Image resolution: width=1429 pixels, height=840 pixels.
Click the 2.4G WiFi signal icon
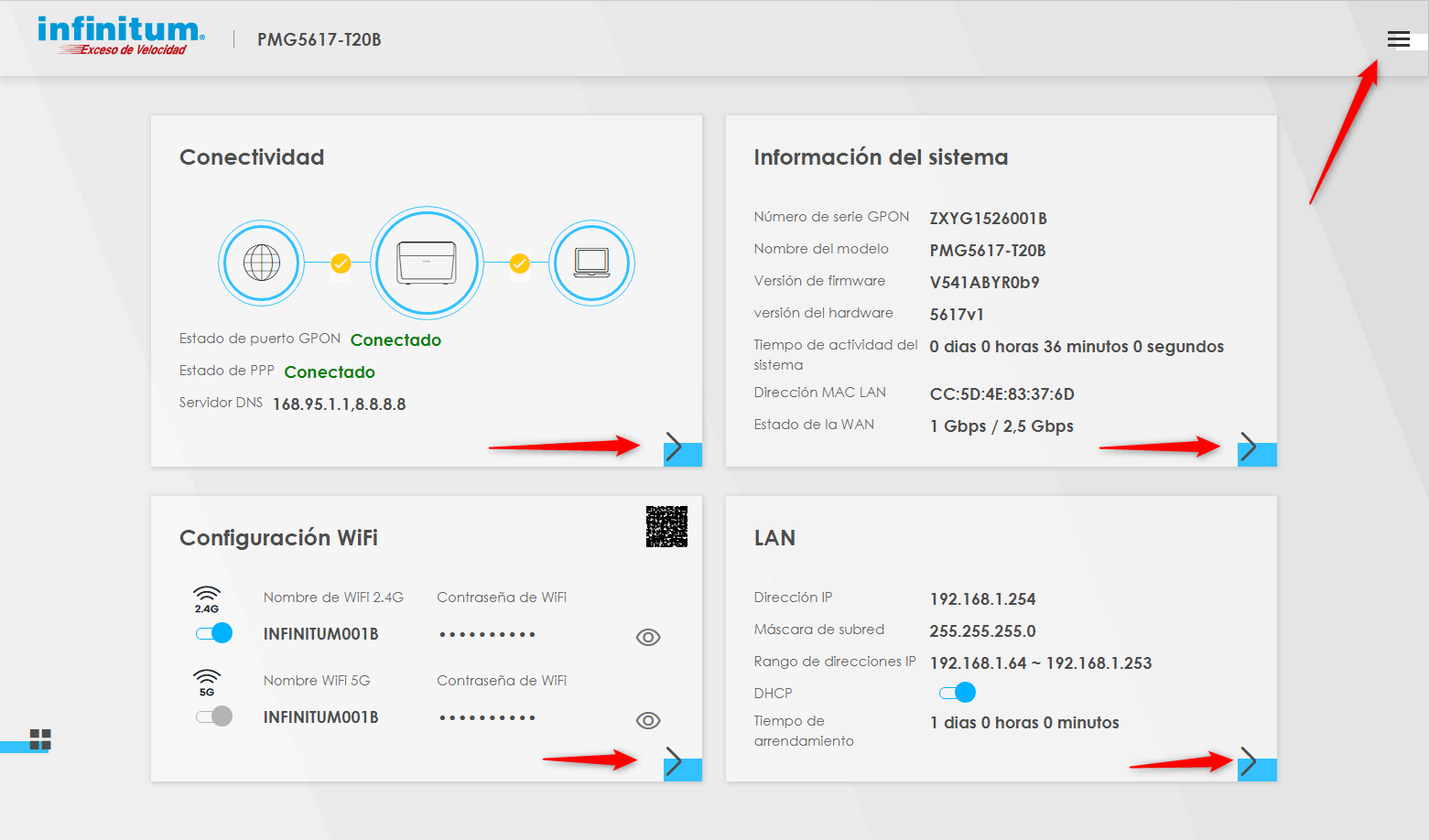point(207,599)
